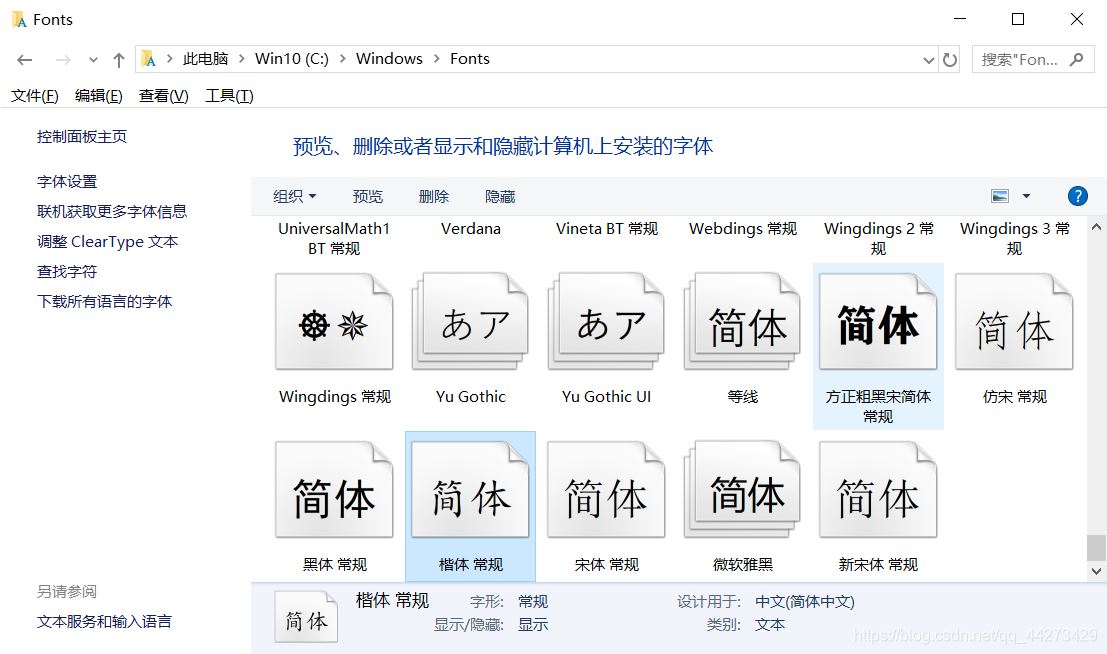1107x654 pixels.
Task: Click 隐藏 to hide the font
Action: (x=499, y=196)
